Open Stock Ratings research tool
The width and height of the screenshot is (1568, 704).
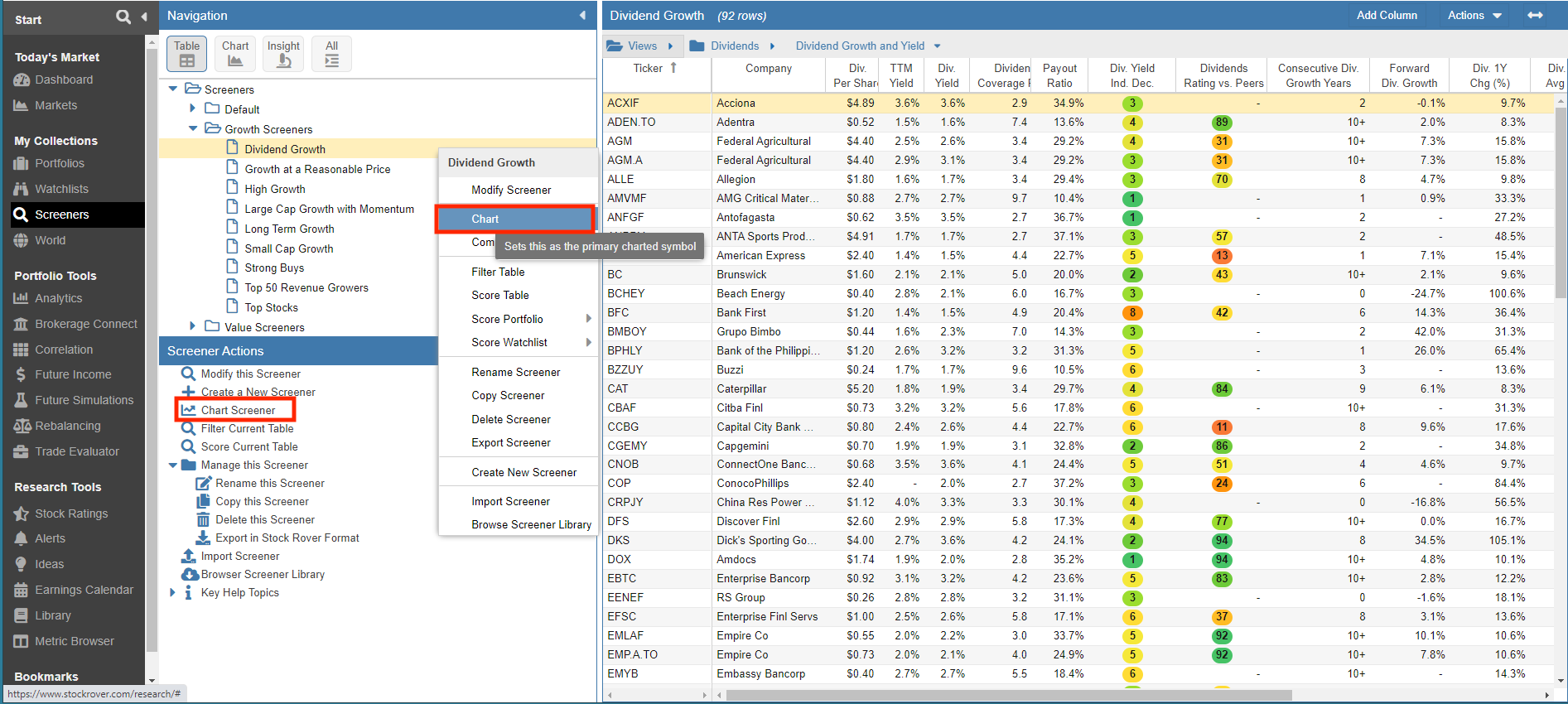click(71, 514)
